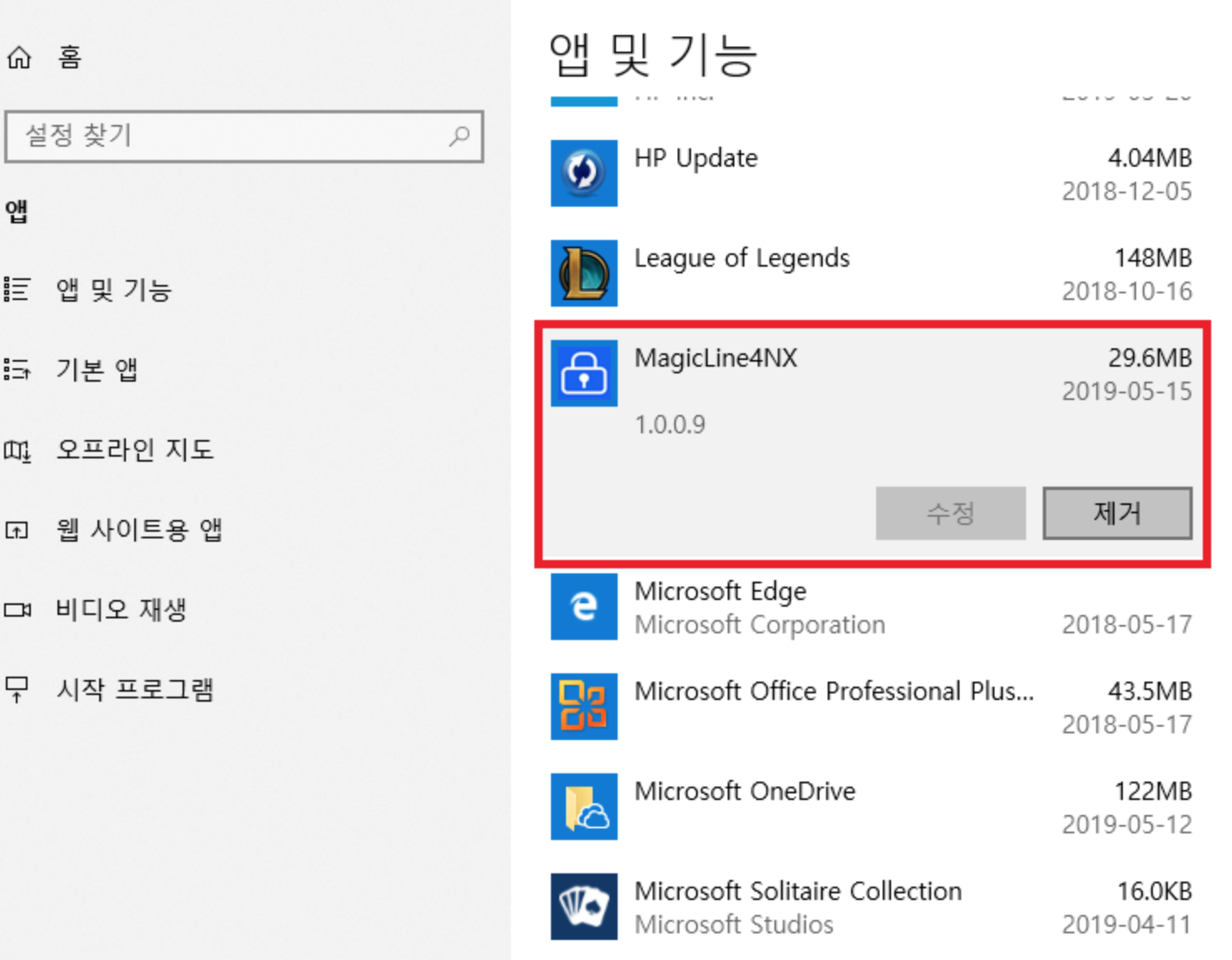
Task: Click the MagicLine4NX lock icon
Action: coord(583,373)
